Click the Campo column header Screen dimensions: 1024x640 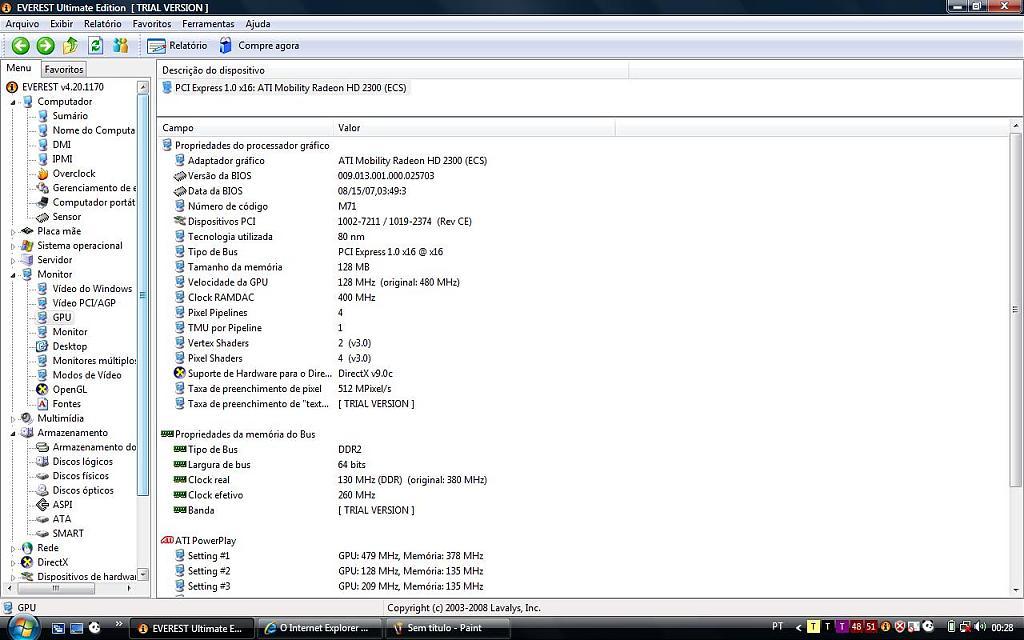[246, 128]
